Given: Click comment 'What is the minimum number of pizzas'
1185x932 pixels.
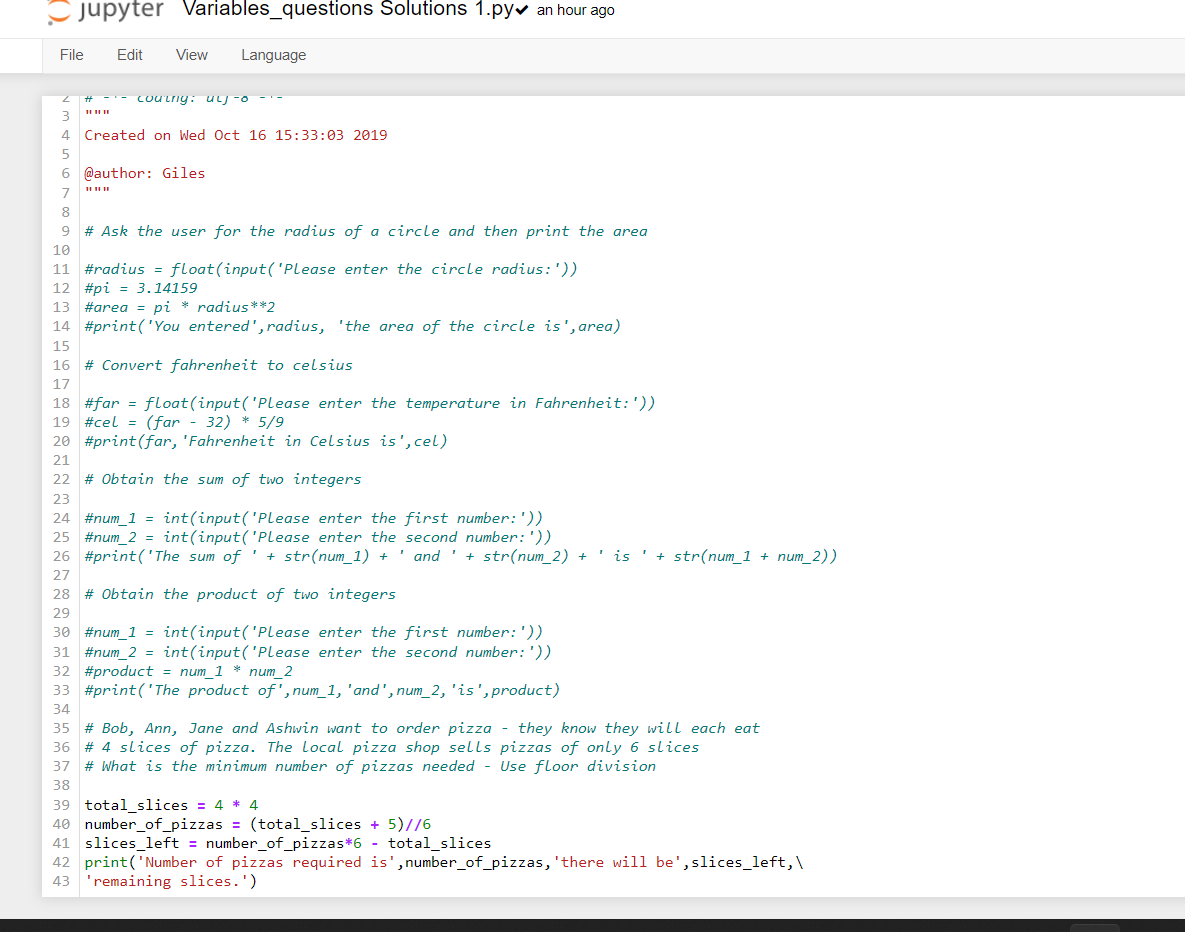Looking at the screenshot, I should coord(370,766).
